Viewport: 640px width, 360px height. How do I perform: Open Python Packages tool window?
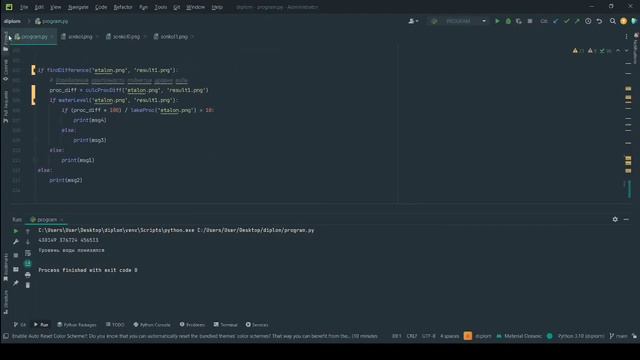point(77,324)
